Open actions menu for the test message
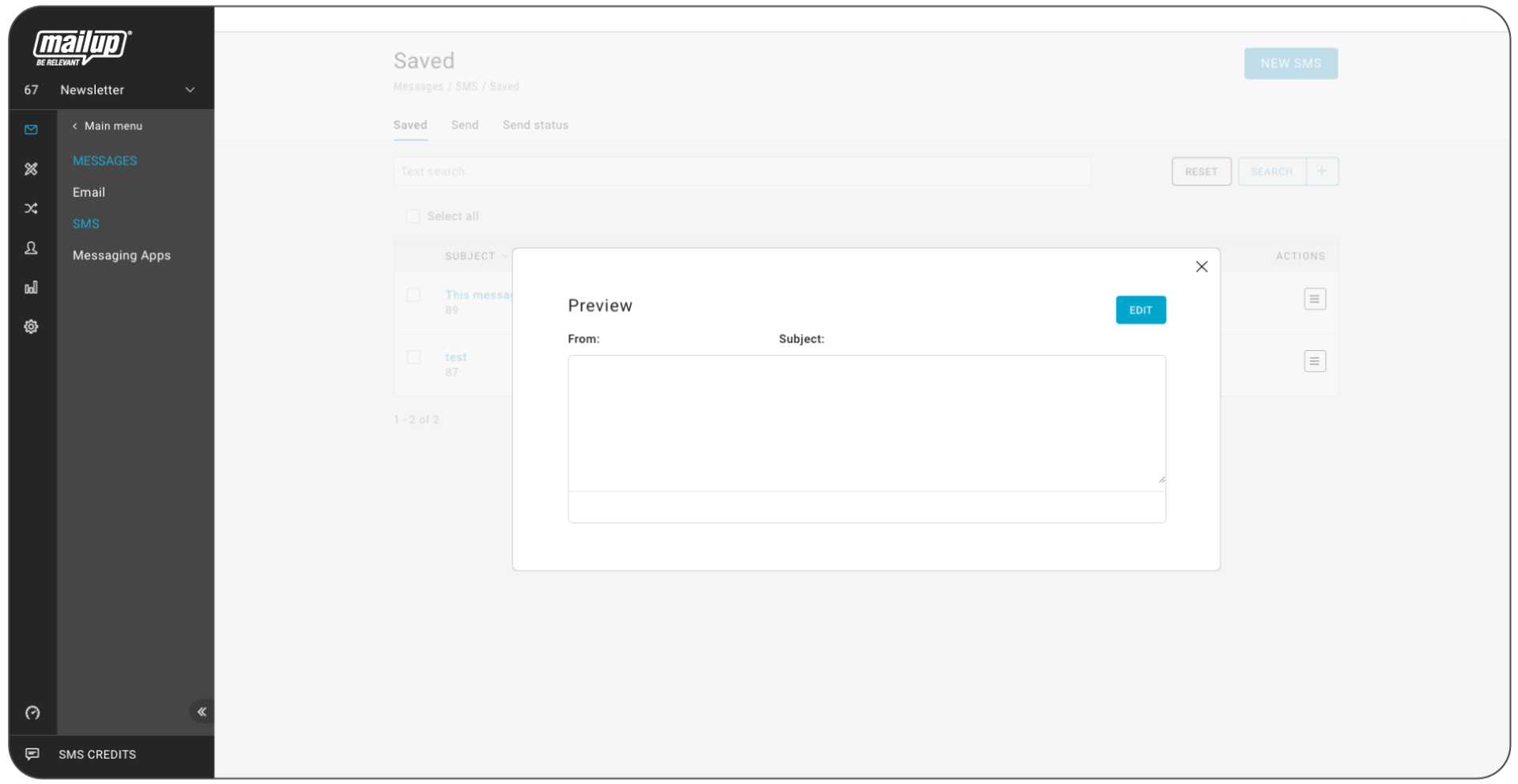The height and width of the screenshot is (784, 1518). (1315, 361)
